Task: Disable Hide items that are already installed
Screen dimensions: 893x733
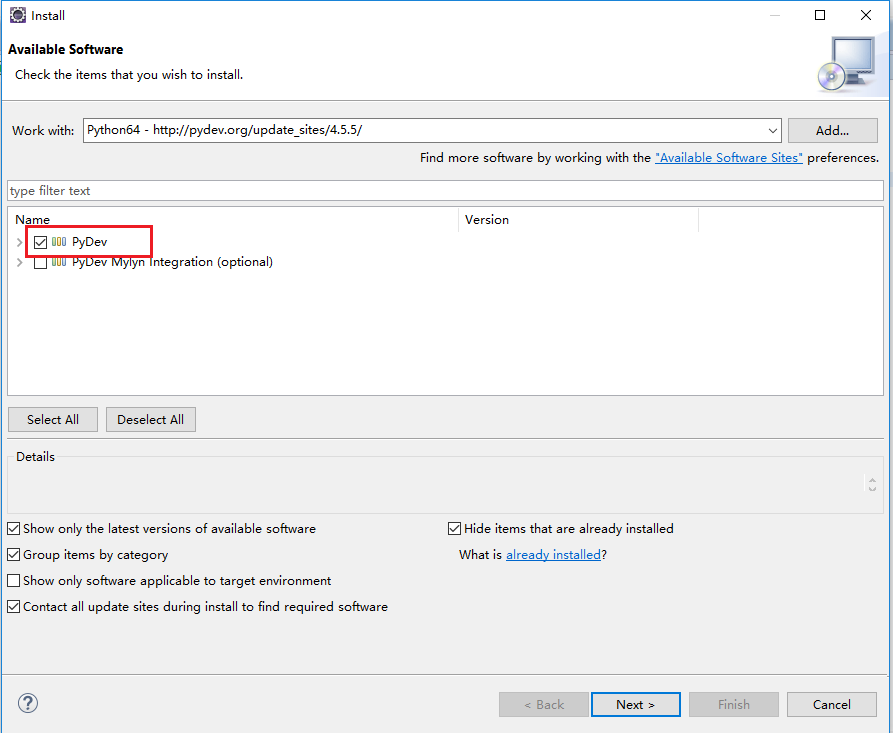Action: click(x=455, y=529)
